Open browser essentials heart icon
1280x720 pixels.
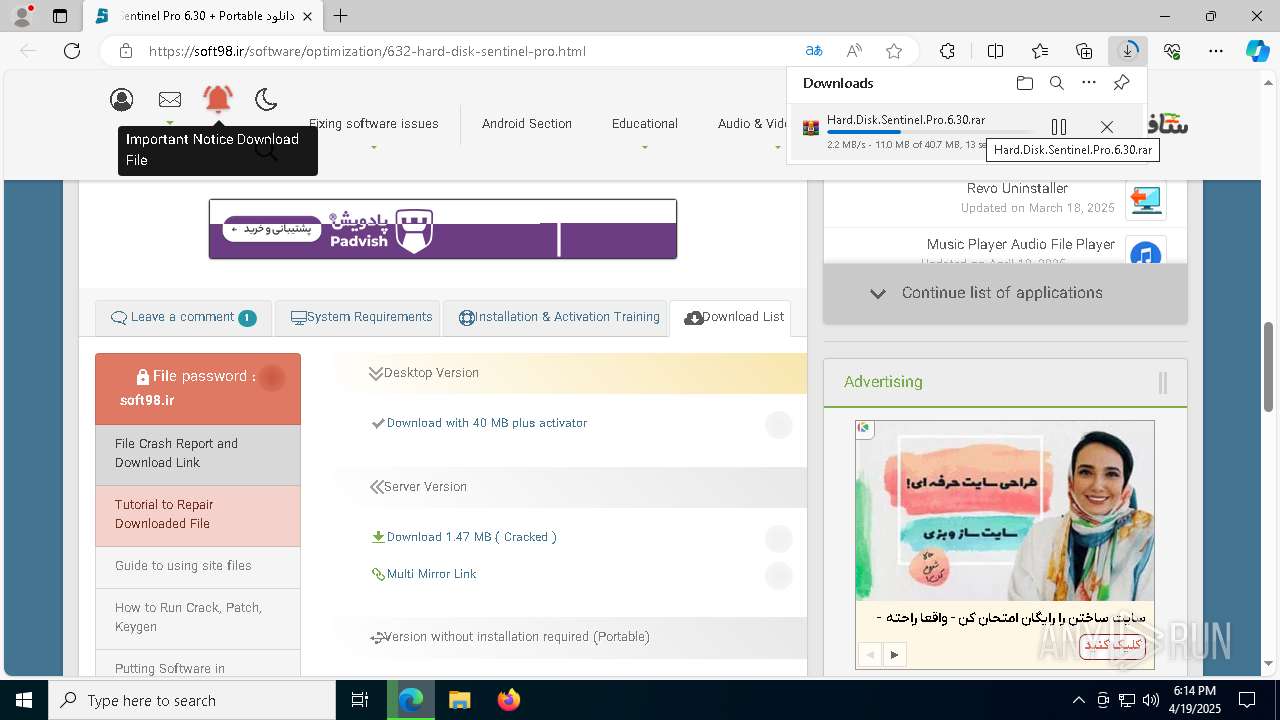tap(1172, 51)
